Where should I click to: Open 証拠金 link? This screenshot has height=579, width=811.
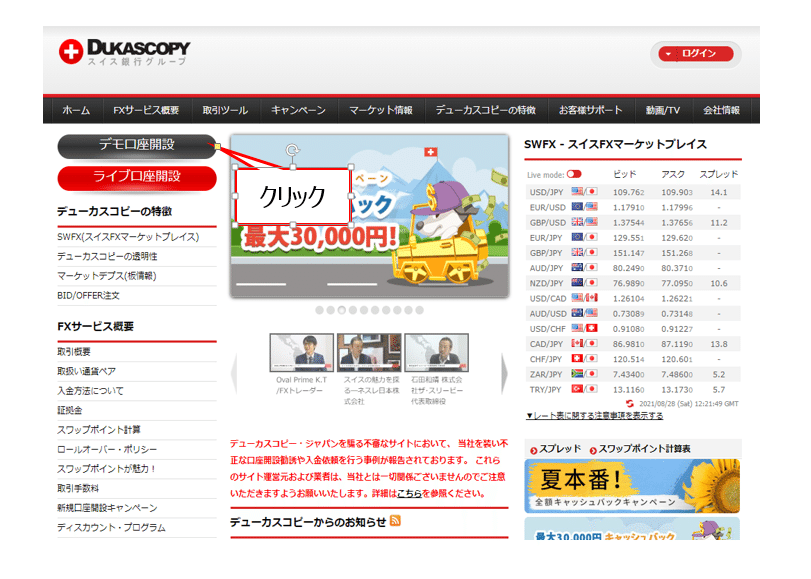pos(70,410)
